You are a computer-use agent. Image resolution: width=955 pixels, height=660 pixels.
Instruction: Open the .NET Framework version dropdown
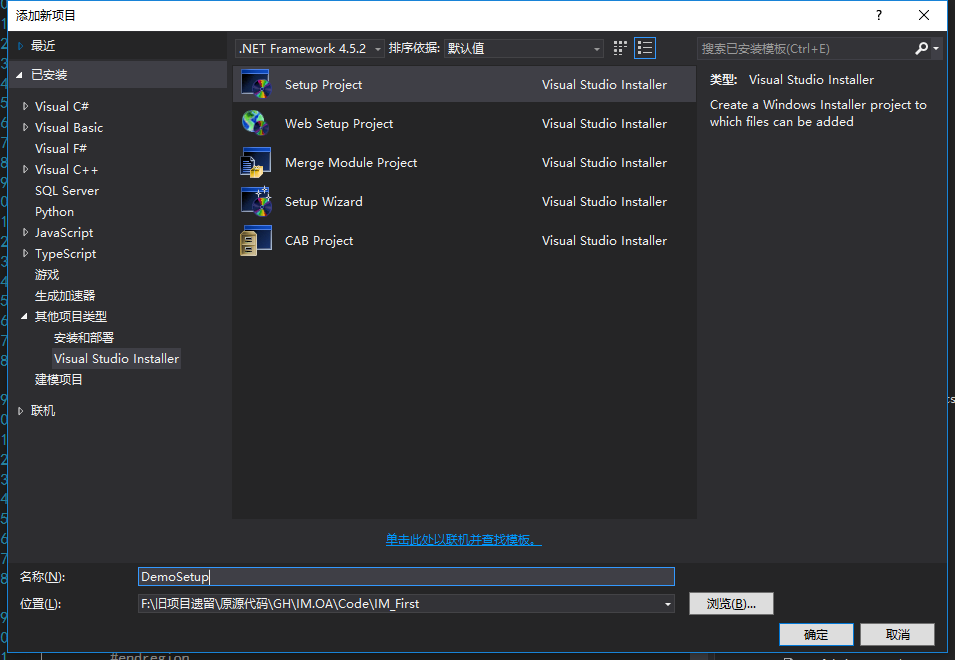click(310, 48)
